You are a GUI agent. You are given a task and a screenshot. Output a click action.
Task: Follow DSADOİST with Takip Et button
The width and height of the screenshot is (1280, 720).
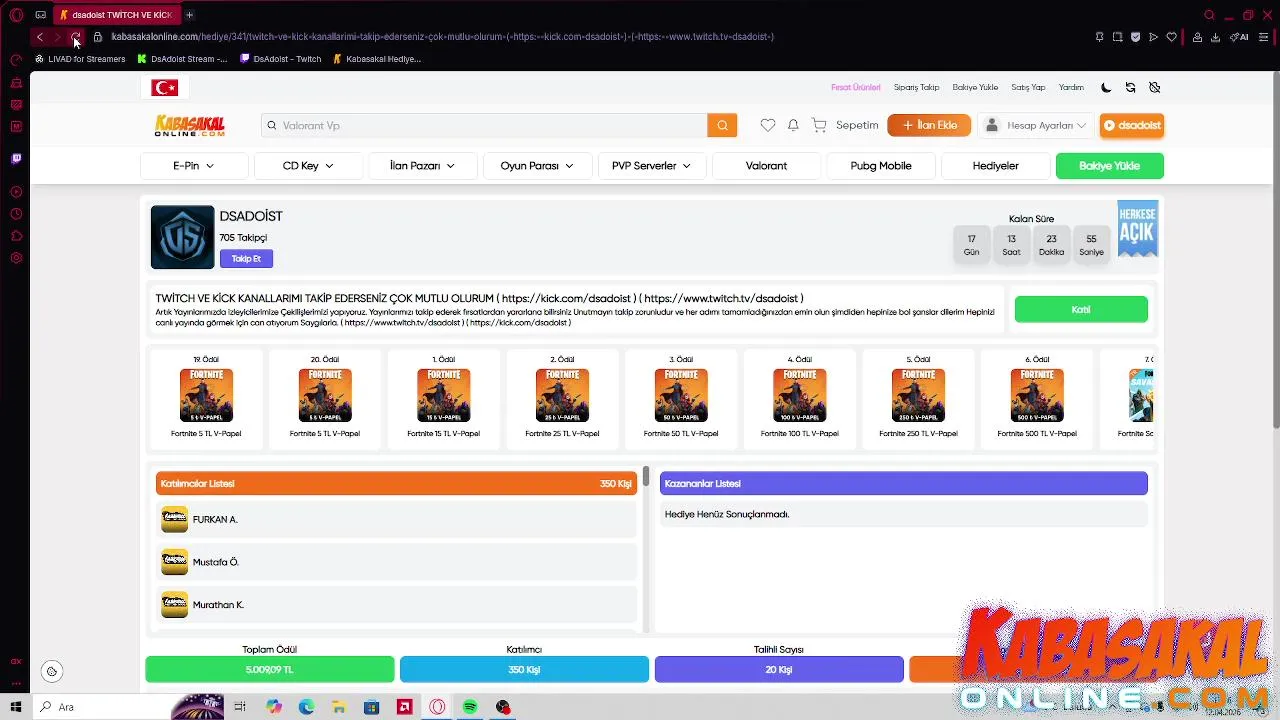[x=246, y=259]
